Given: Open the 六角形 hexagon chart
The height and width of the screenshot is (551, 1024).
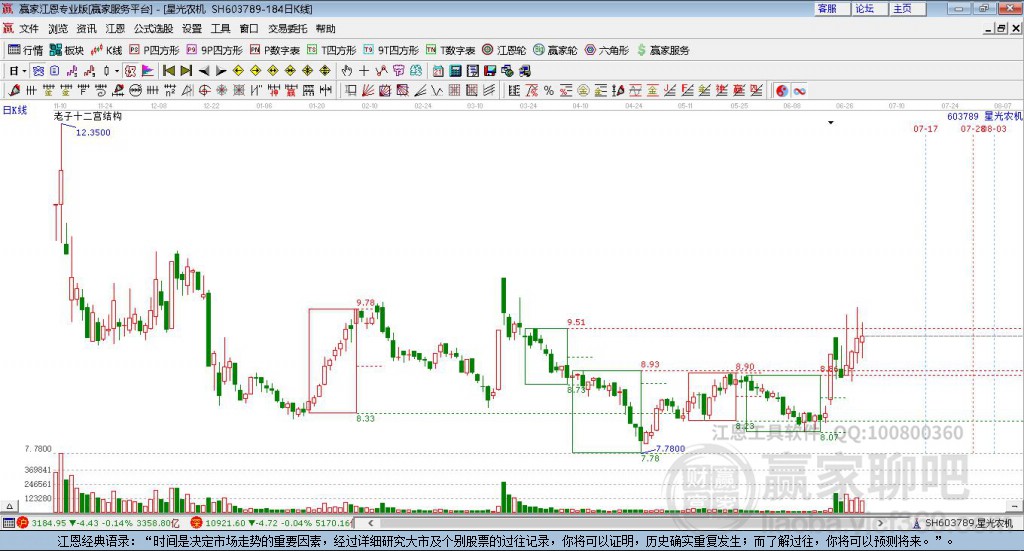Looking at the screenshot, I should point(607,50).
